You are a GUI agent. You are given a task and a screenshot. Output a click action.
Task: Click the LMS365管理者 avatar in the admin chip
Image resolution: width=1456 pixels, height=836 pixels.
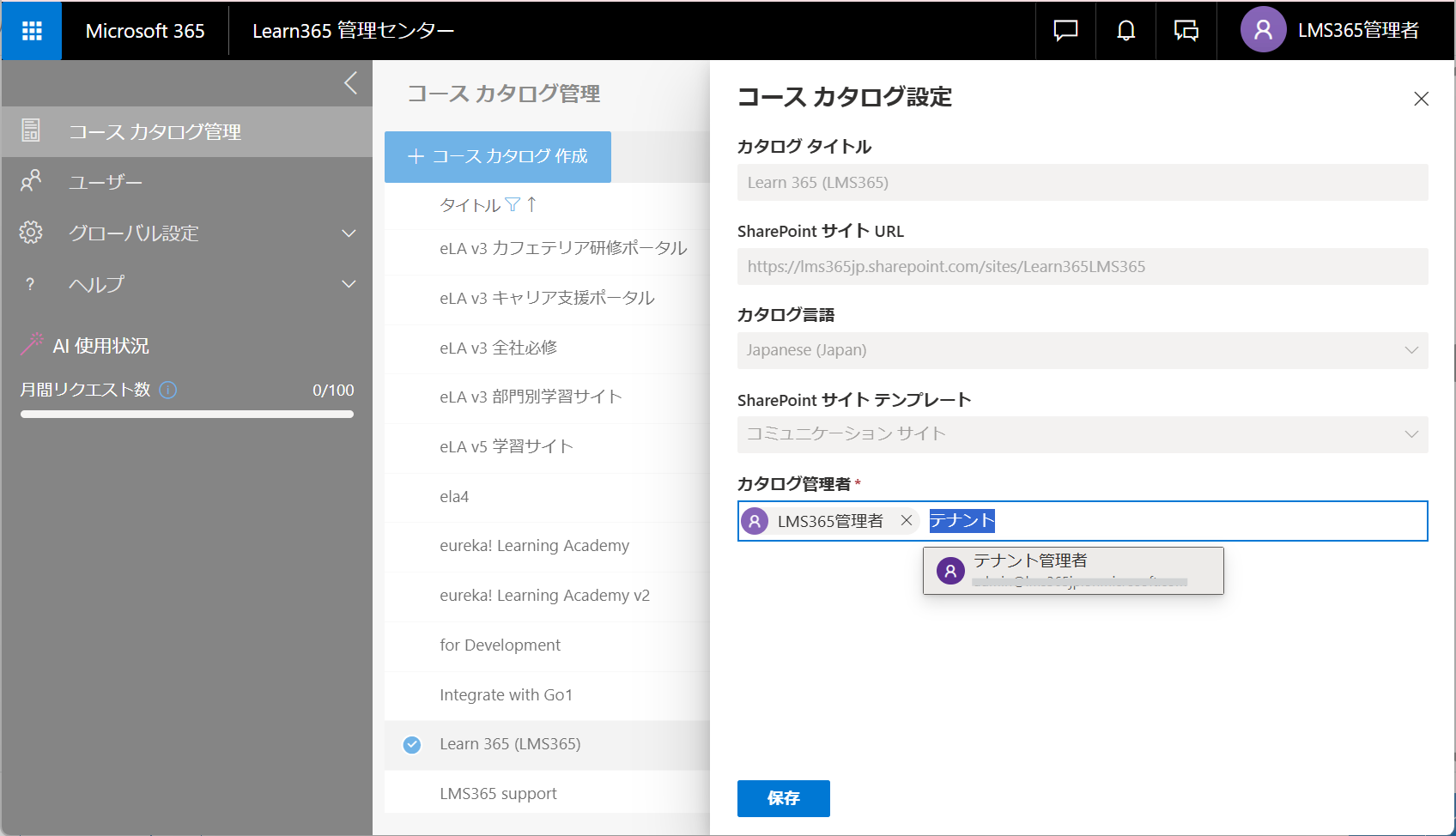[755, 521]
